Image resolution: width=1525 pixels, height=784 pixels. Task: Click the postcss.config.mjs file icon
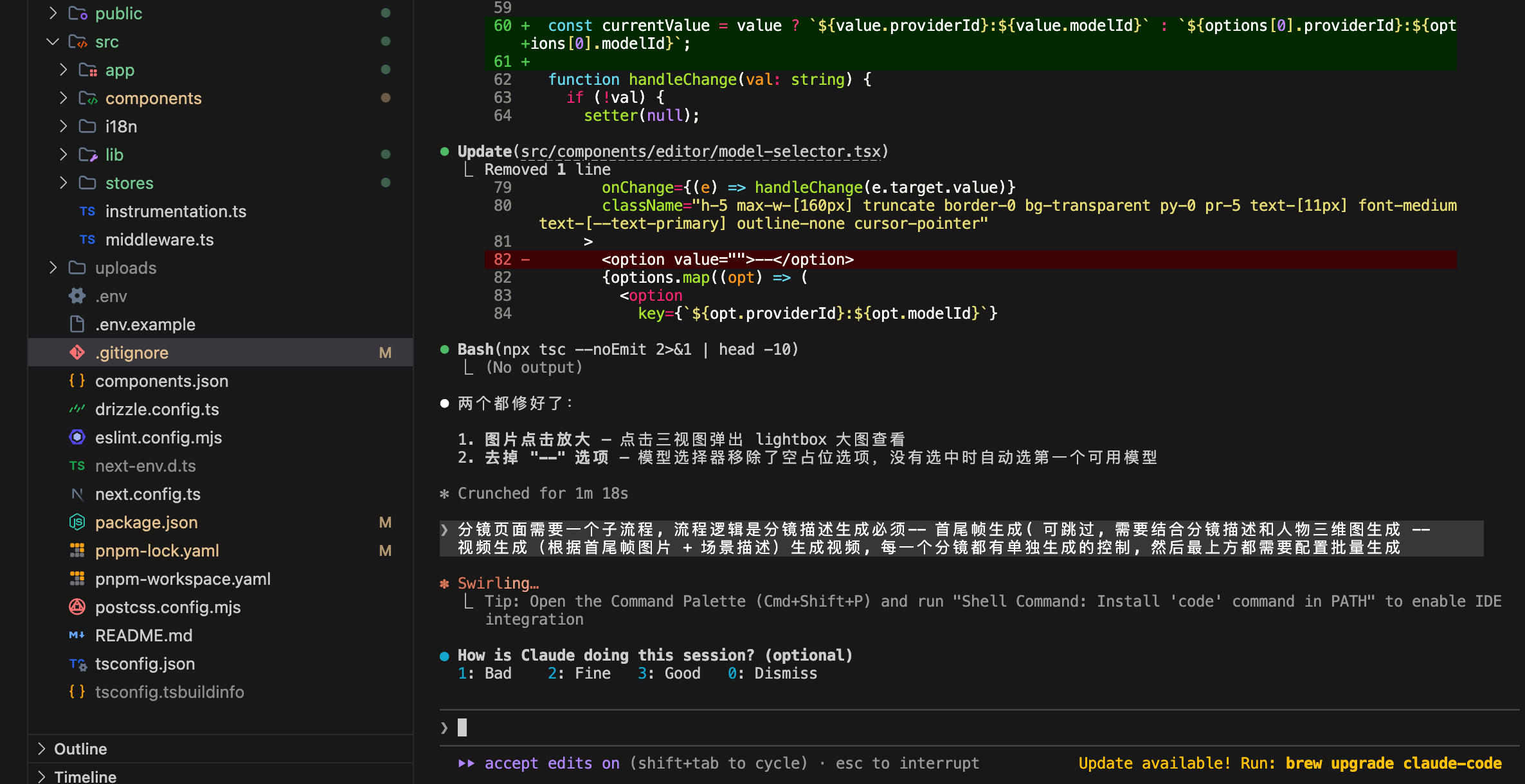pyautogui.click(x=77, y=607)
